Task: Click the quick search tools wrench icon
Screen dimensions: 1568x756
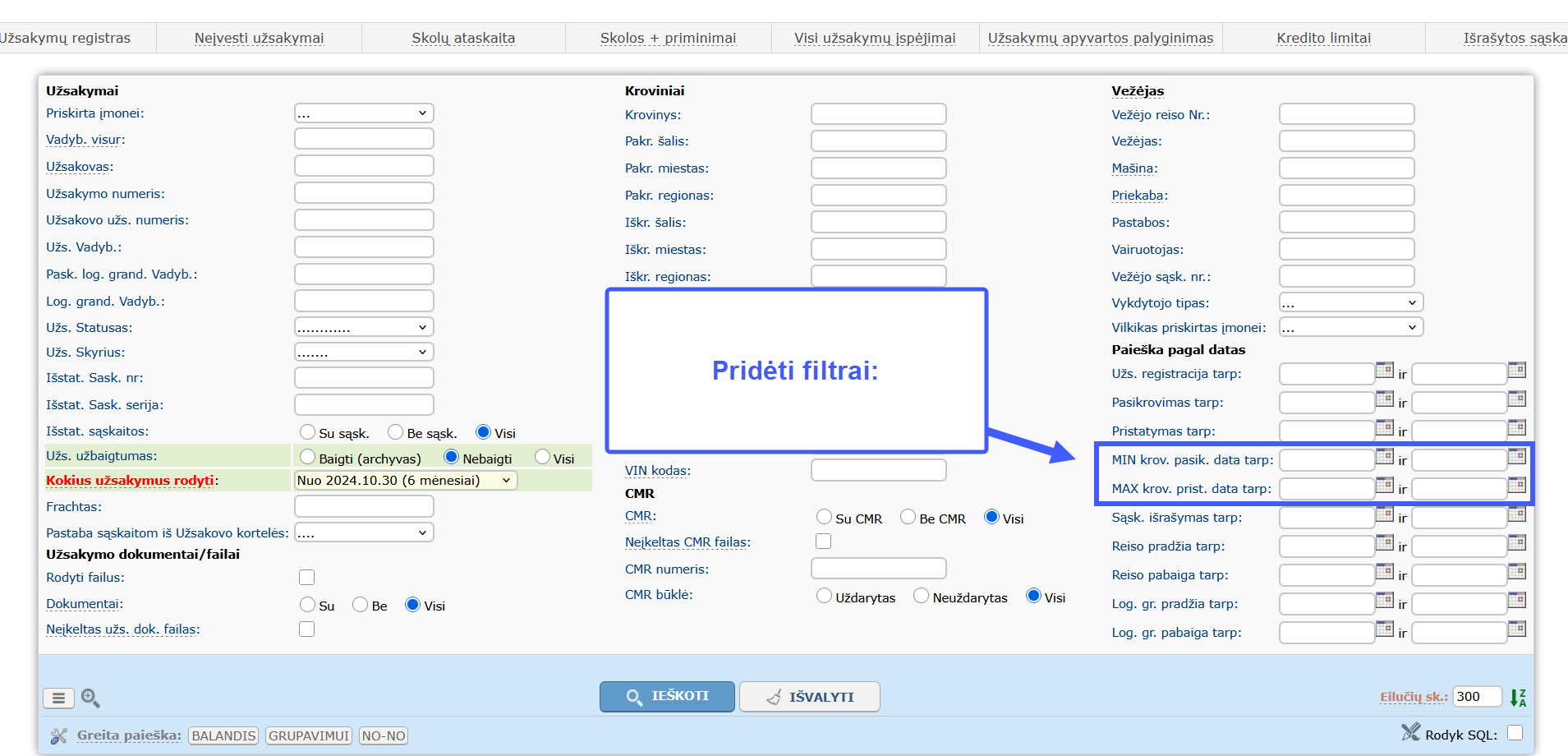Action: tap(58, 735)
